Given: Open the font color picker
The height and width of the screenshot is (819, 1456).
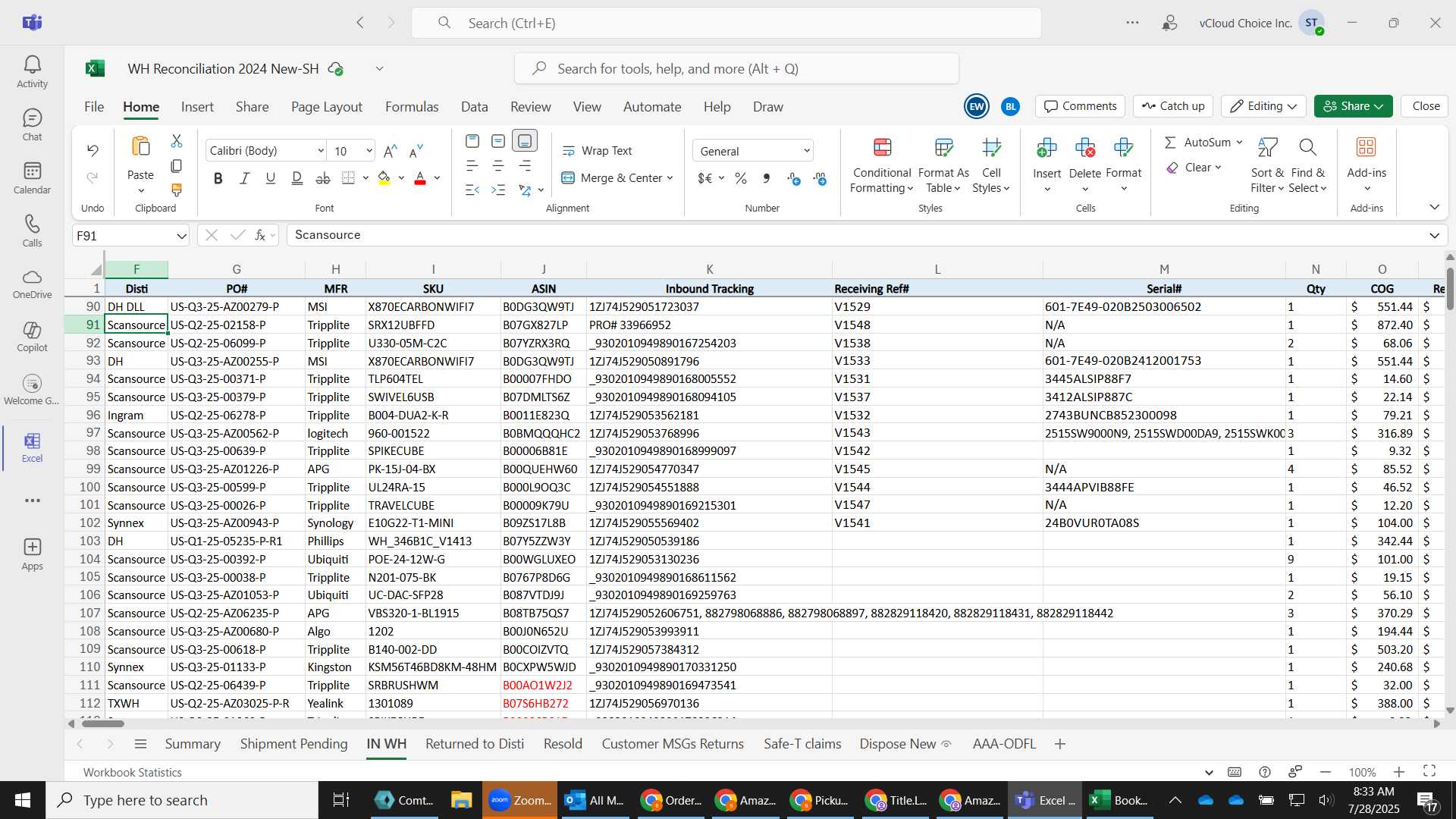Looking at the screenshot, I should [438, 178].
